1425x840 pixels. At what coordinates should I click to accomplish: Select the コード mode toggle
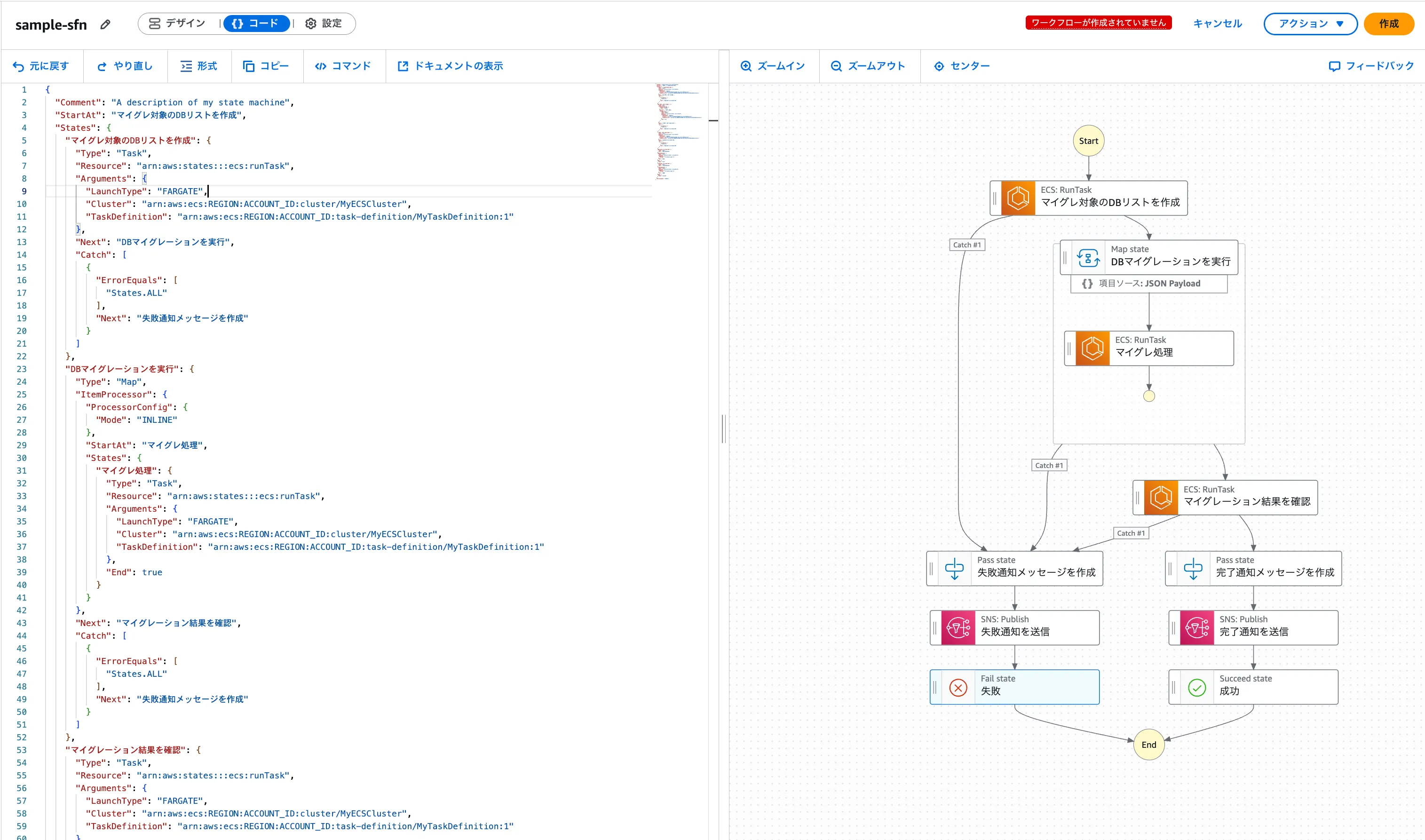[256, 23]
